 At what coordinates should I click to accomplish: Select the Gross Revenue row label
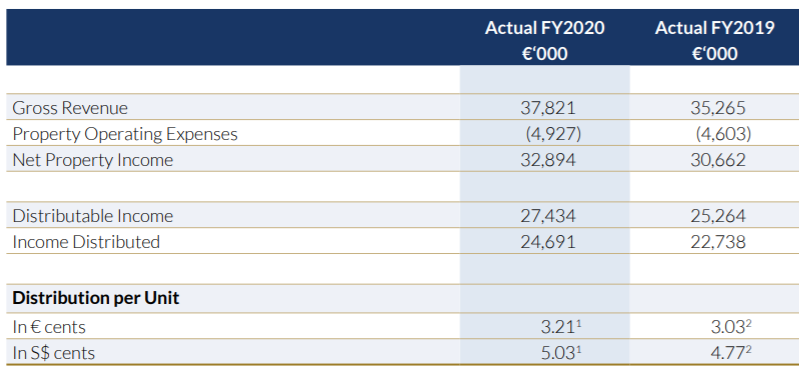70,108
